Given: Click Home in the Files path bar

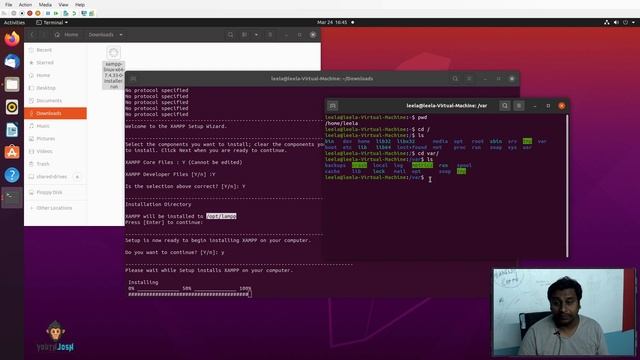Looking at the screenshot, I should 67,35.
